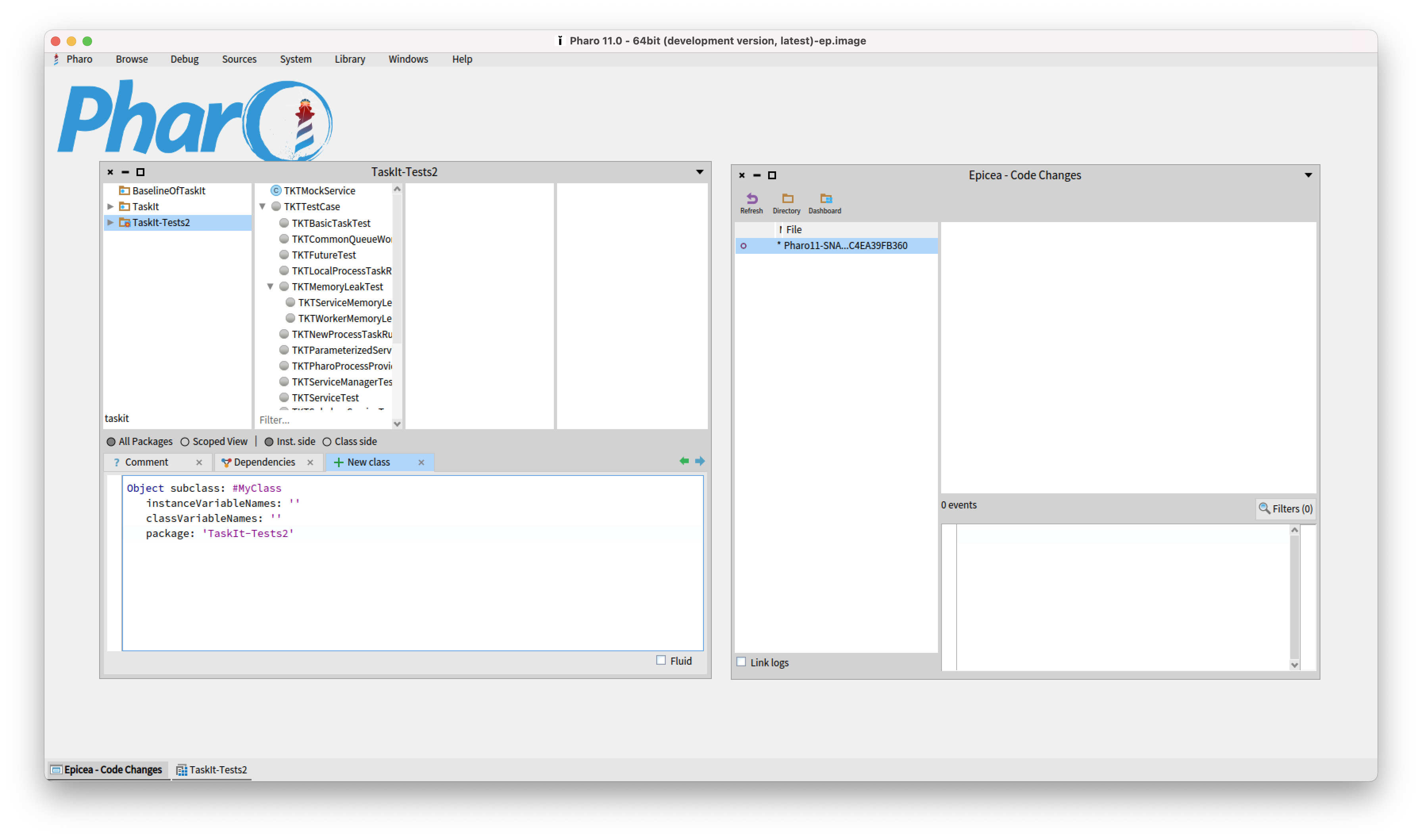Select TKTMockService class icon in class list
The height and width of the screenshot is (840, 1422).
(277, 191)
